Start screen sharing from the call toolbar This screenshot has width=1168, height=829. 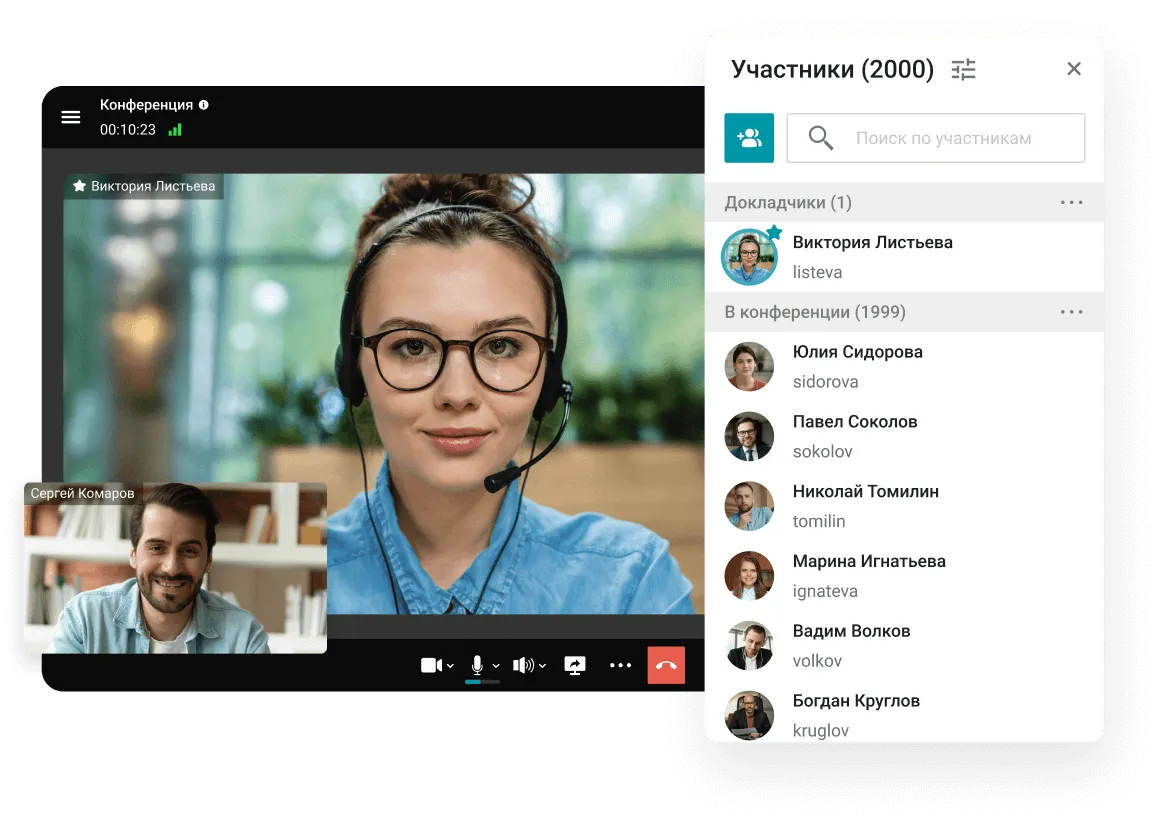point(574,665)
